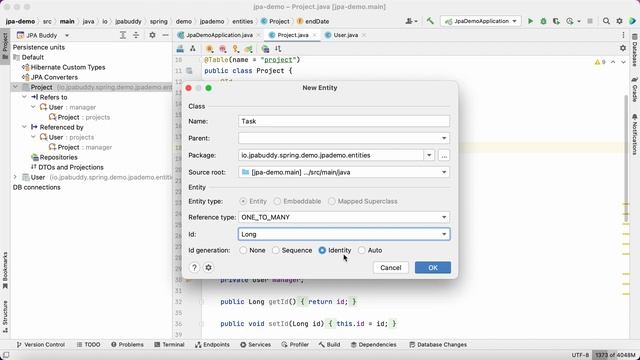Open the Database tool window on right sidebar
Image resolution: width=640 pixels, height=360 pixels.
point(635,50)
